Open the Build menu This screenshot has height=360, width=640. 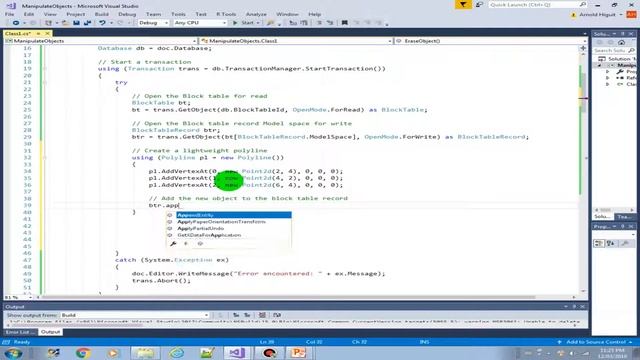(102, 14)
